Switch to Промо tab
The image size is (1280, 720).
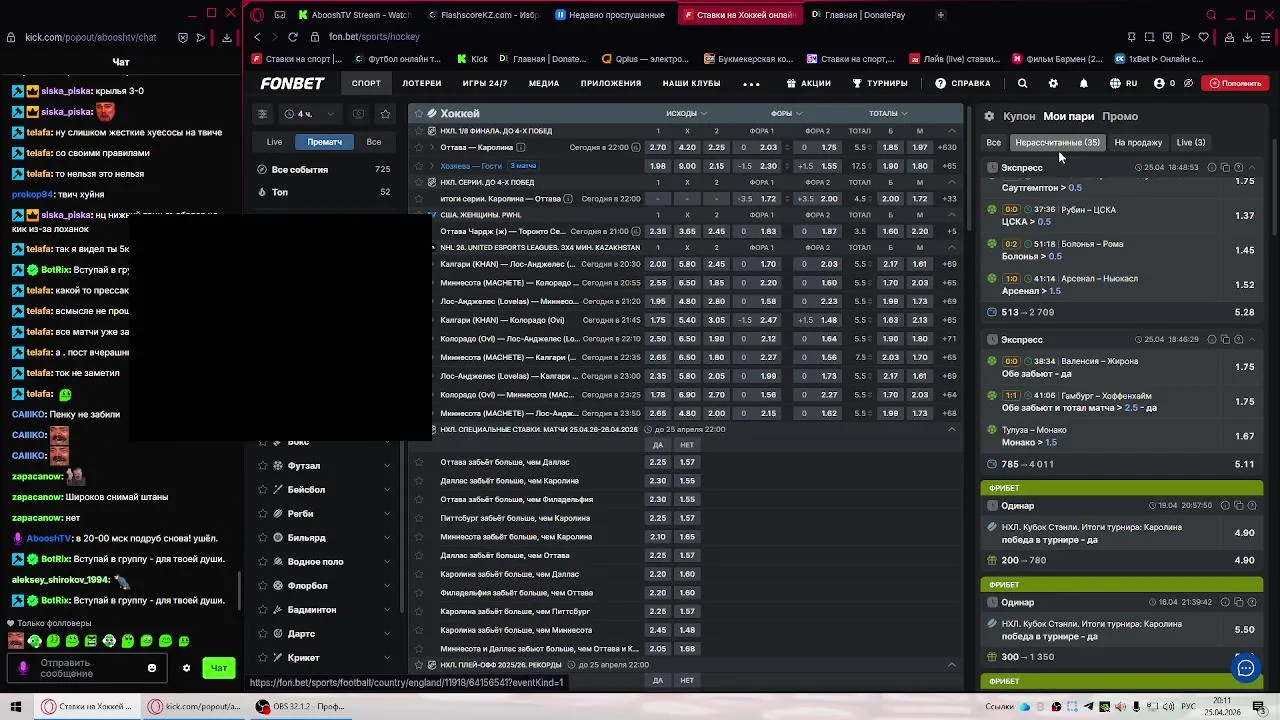(1120, 117)
